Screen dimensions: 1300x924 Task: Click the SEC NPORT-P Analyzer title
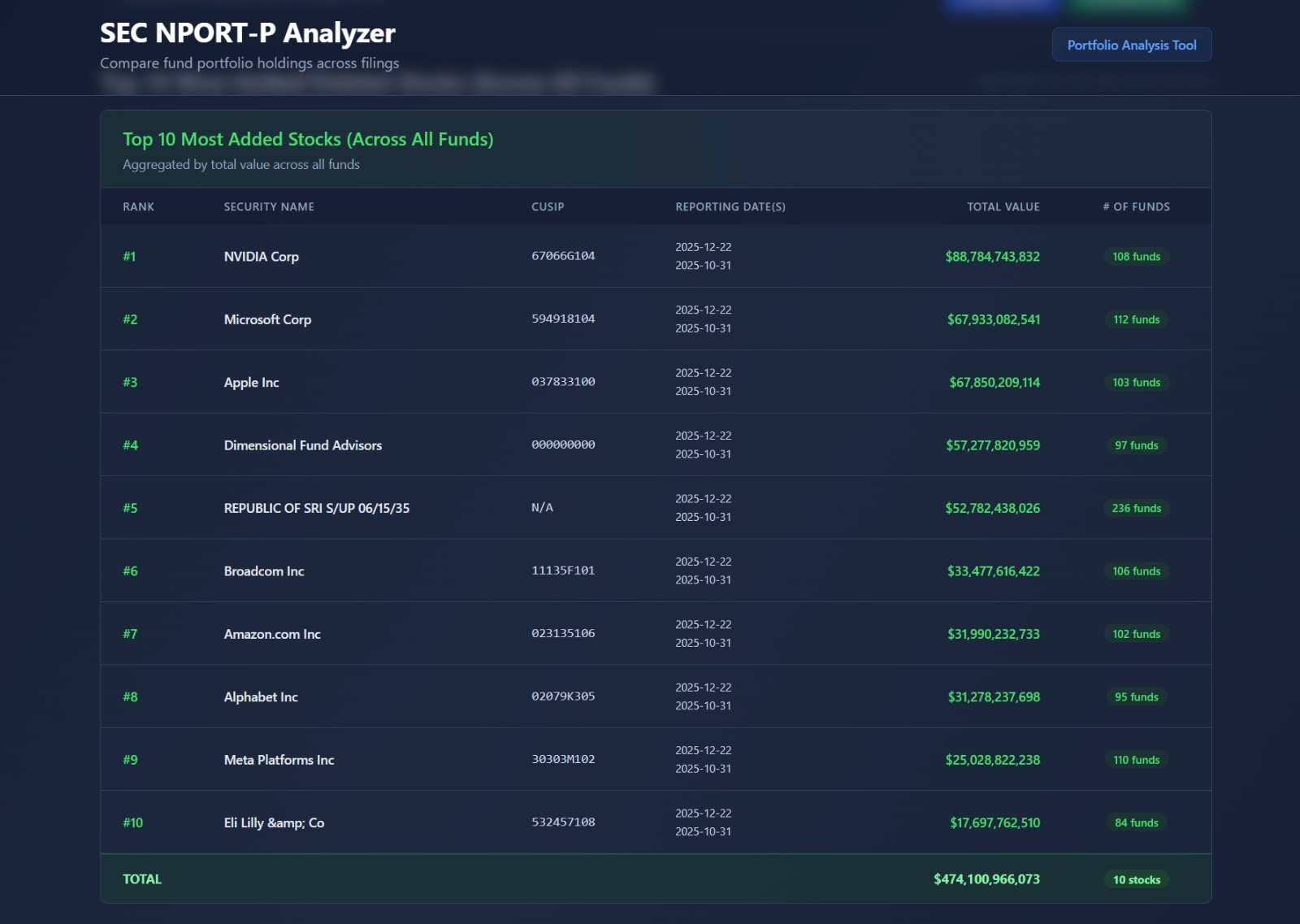click(x=247, y=33)
